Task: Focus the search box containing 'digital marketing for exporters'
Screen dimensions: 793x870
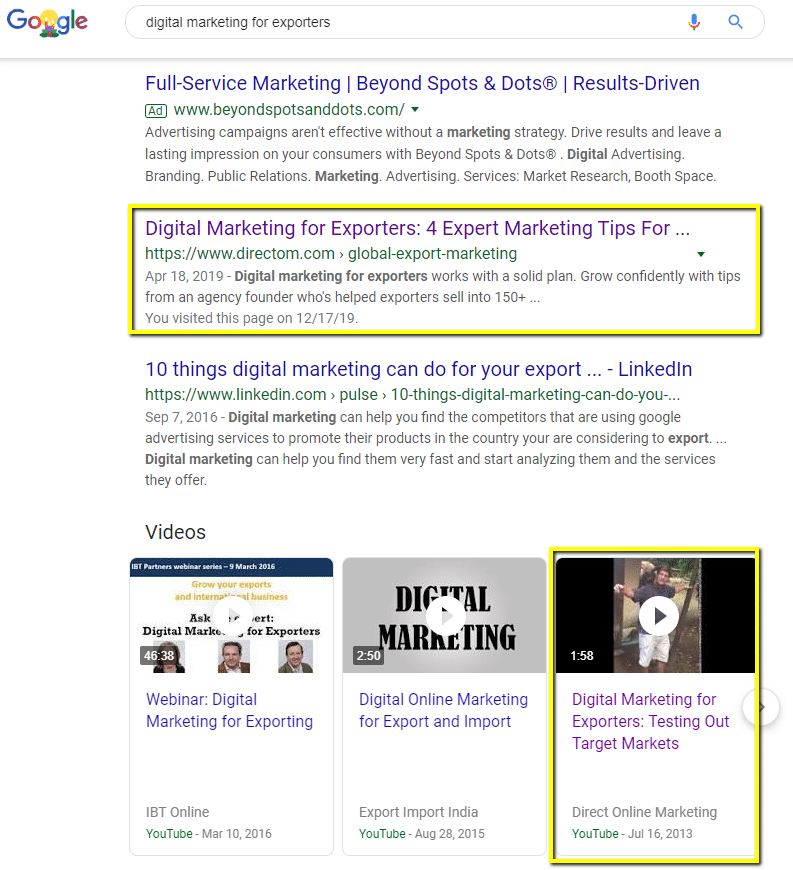Action: tap(445, 22)
